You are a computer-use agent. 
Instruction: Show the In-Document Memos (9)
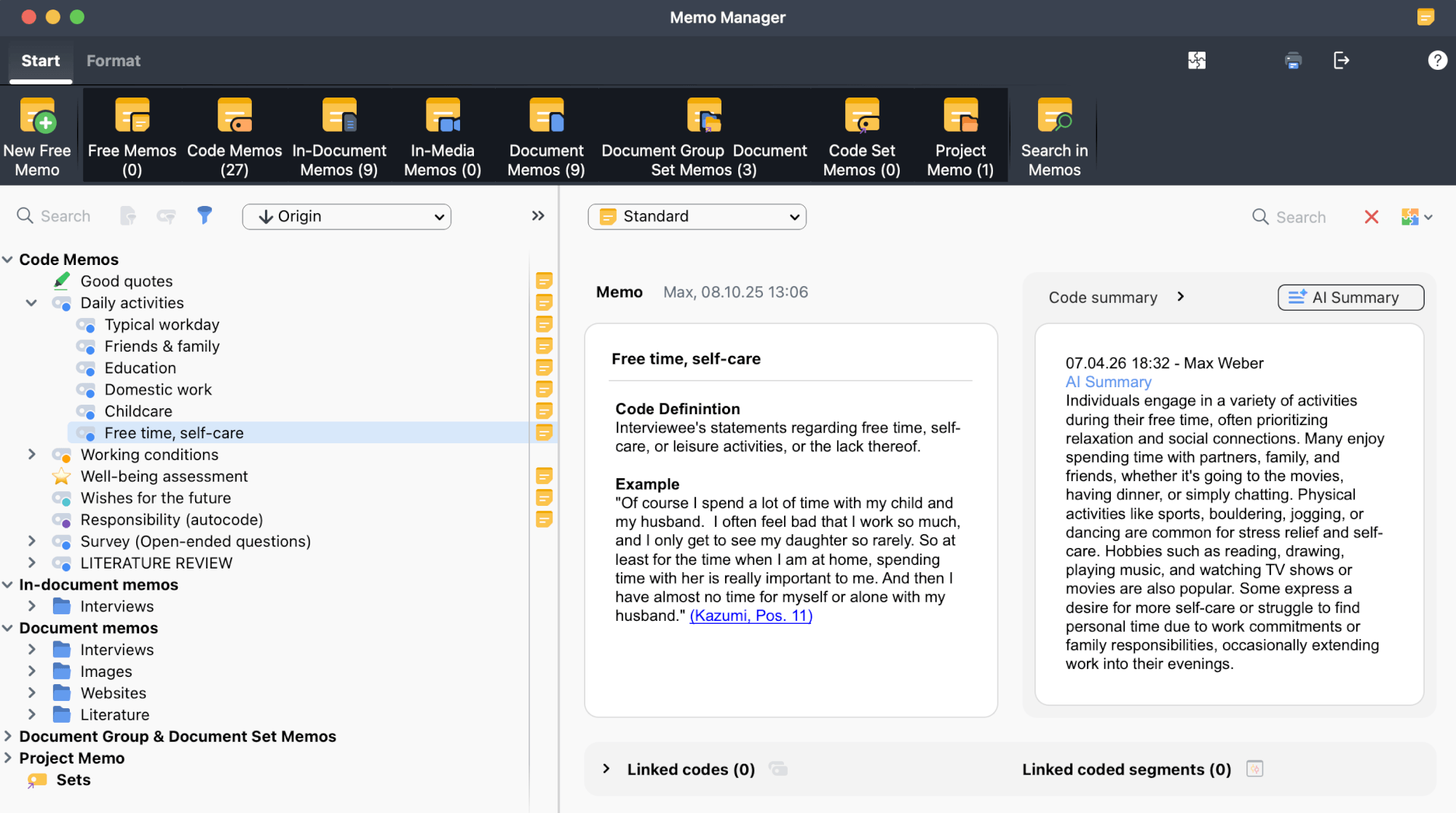(339, 135)
